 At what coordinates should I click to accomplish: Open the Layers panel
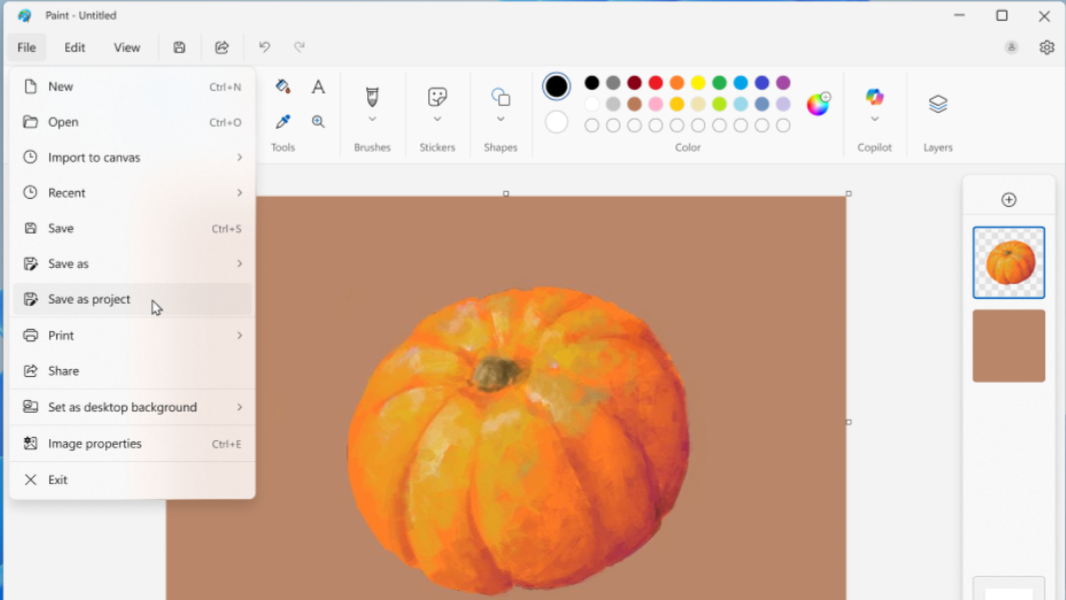tap(937, 105)
